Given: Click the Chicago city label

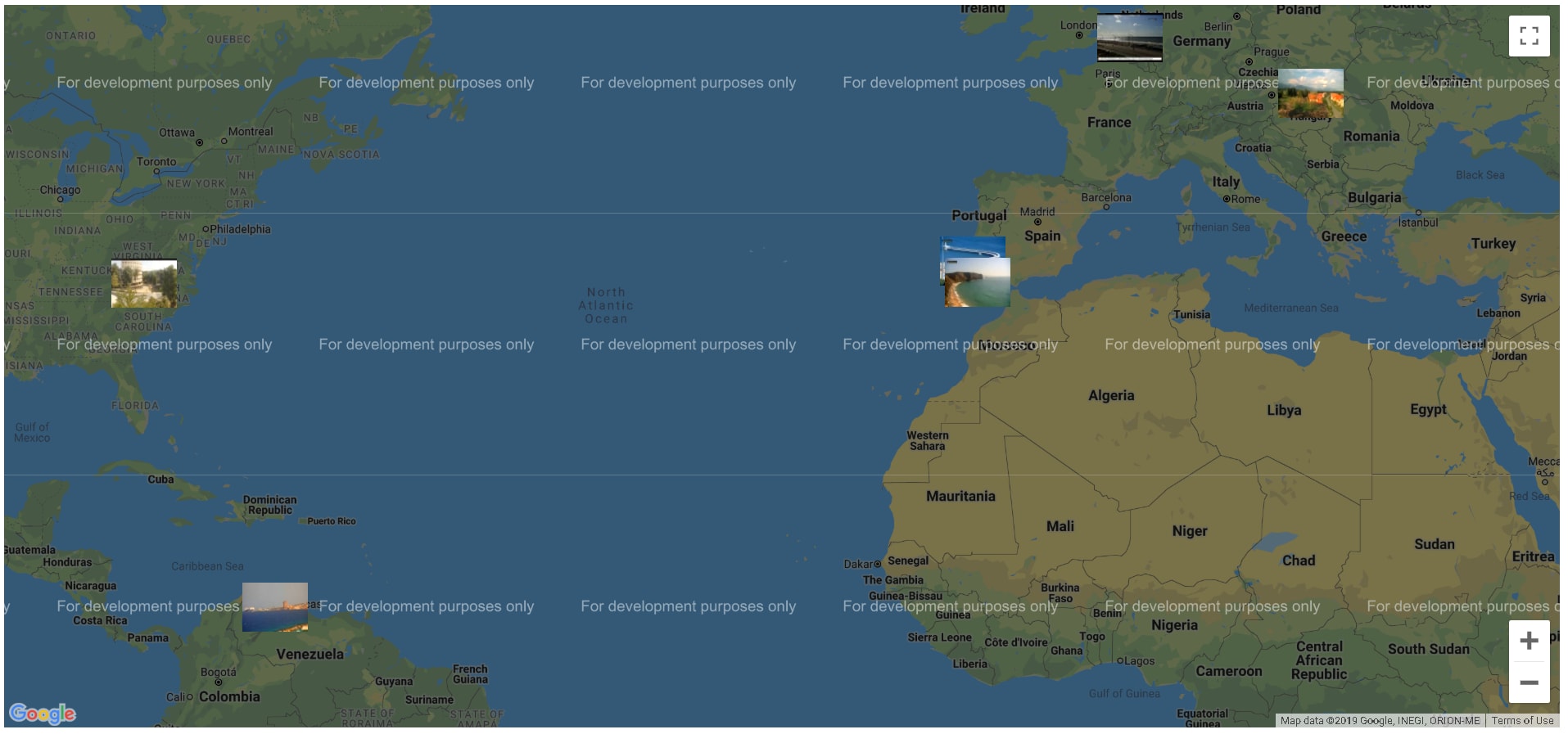Looking at the screenshot, I should point(60,190).
